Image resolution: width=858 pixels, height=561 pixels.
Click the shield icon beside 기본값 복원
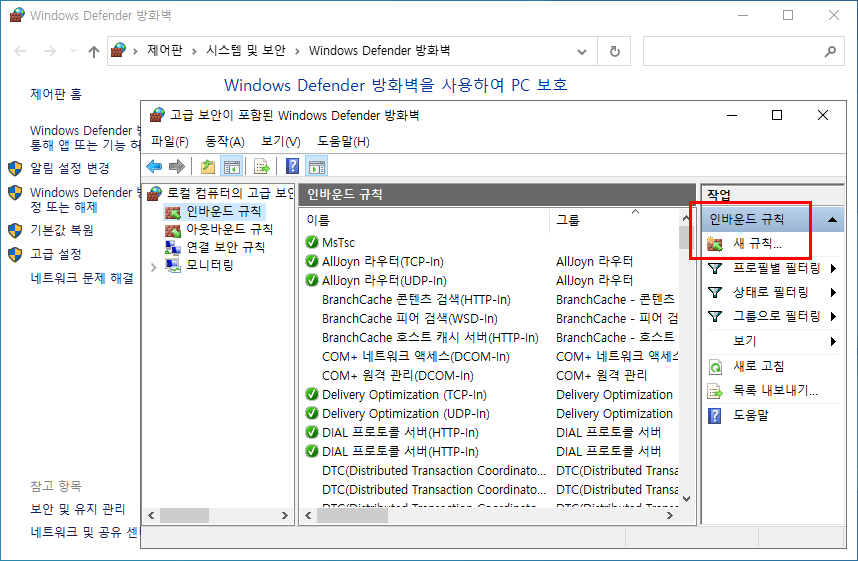pyautogui.click(x=15, y=230)
